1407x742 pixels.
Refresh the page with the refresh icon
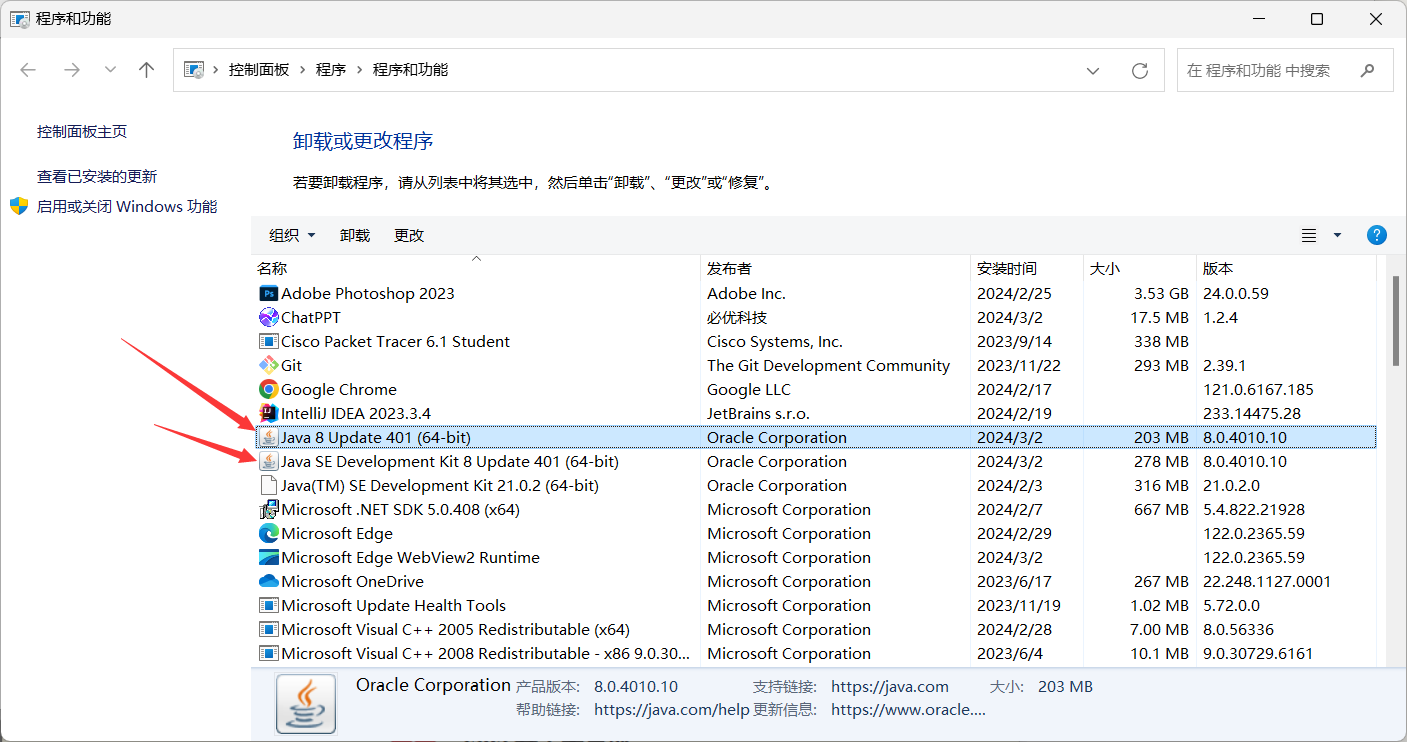point(1140,70)
